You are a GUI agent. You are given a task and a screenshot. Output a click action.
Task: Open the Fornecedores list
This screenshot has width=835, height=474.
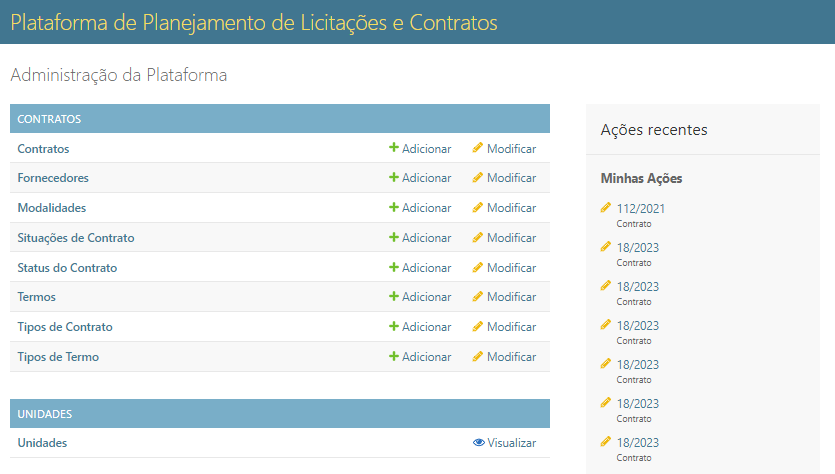(x=53, y=178)
